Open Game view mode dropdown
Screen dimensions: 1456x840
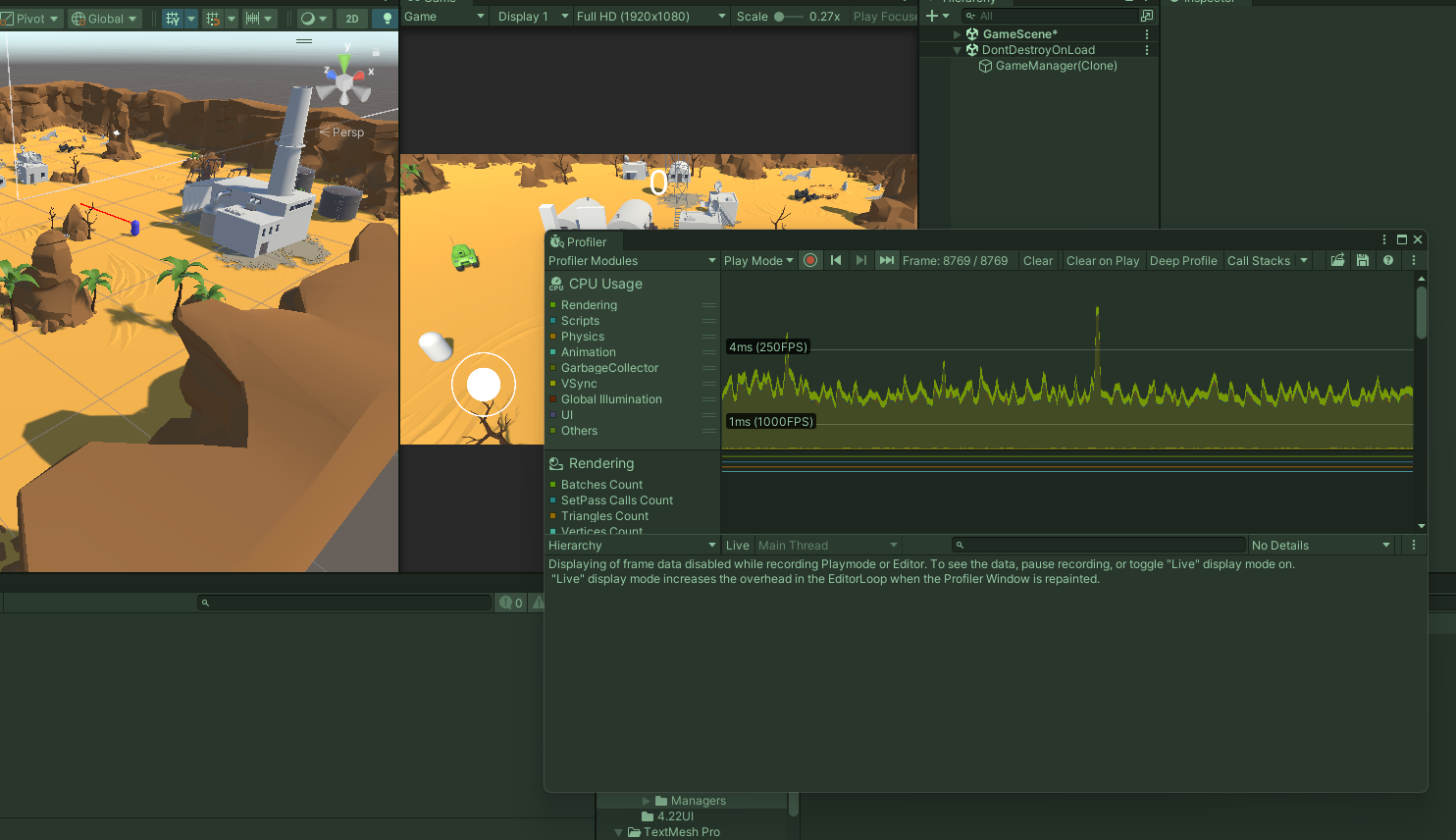[444, 17]
